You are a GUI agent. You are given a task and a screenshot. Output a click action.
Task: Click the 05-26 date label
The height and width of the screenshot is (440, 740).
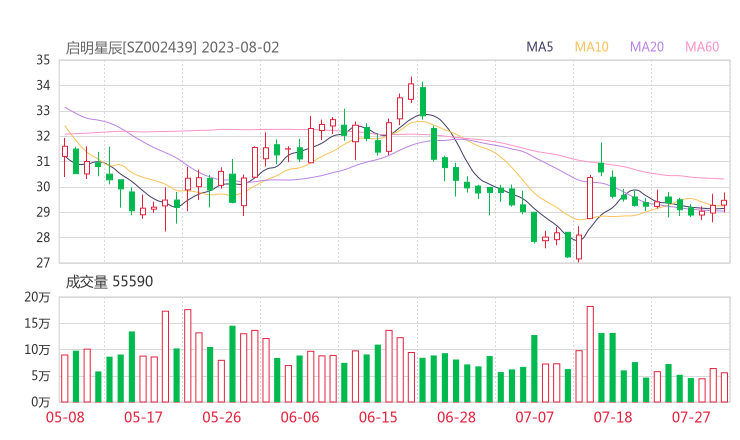click(x=222, y=417)
